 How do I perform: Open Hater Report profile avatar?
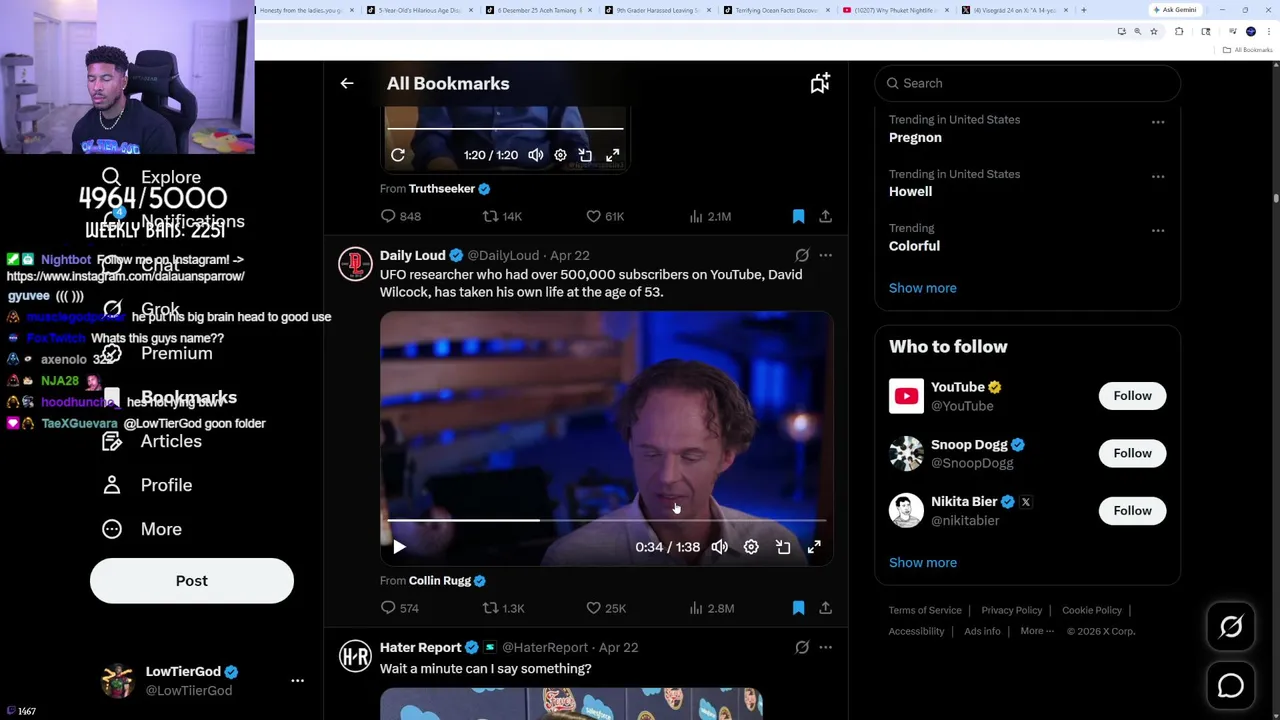tap(355, 656)
